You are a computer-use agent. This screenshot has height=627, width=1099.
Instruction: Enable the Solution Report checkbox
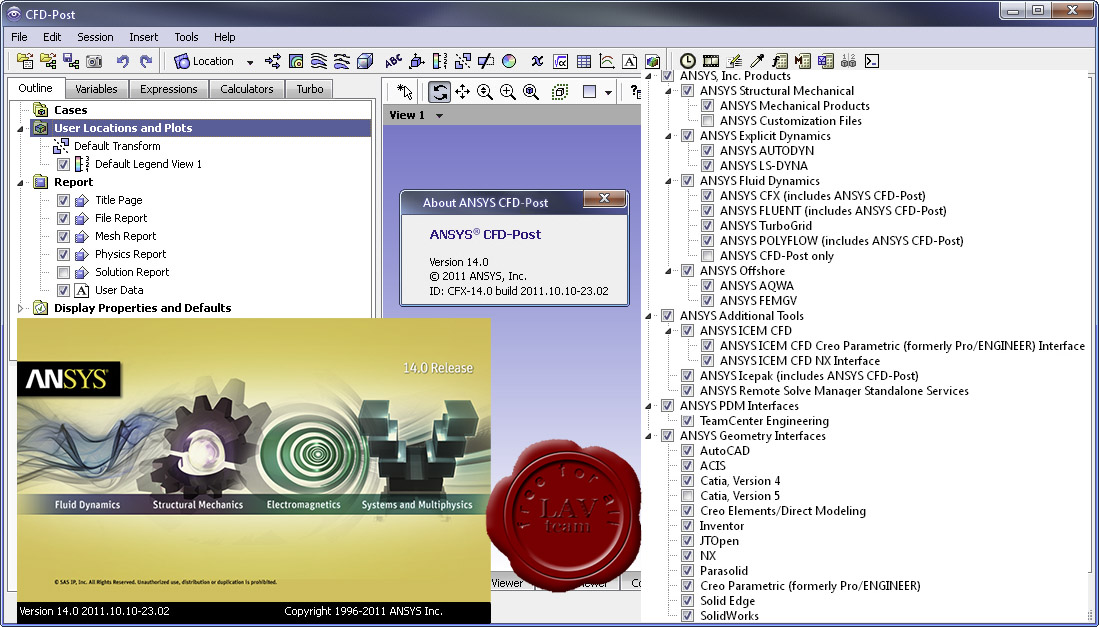tap(63, 273)
